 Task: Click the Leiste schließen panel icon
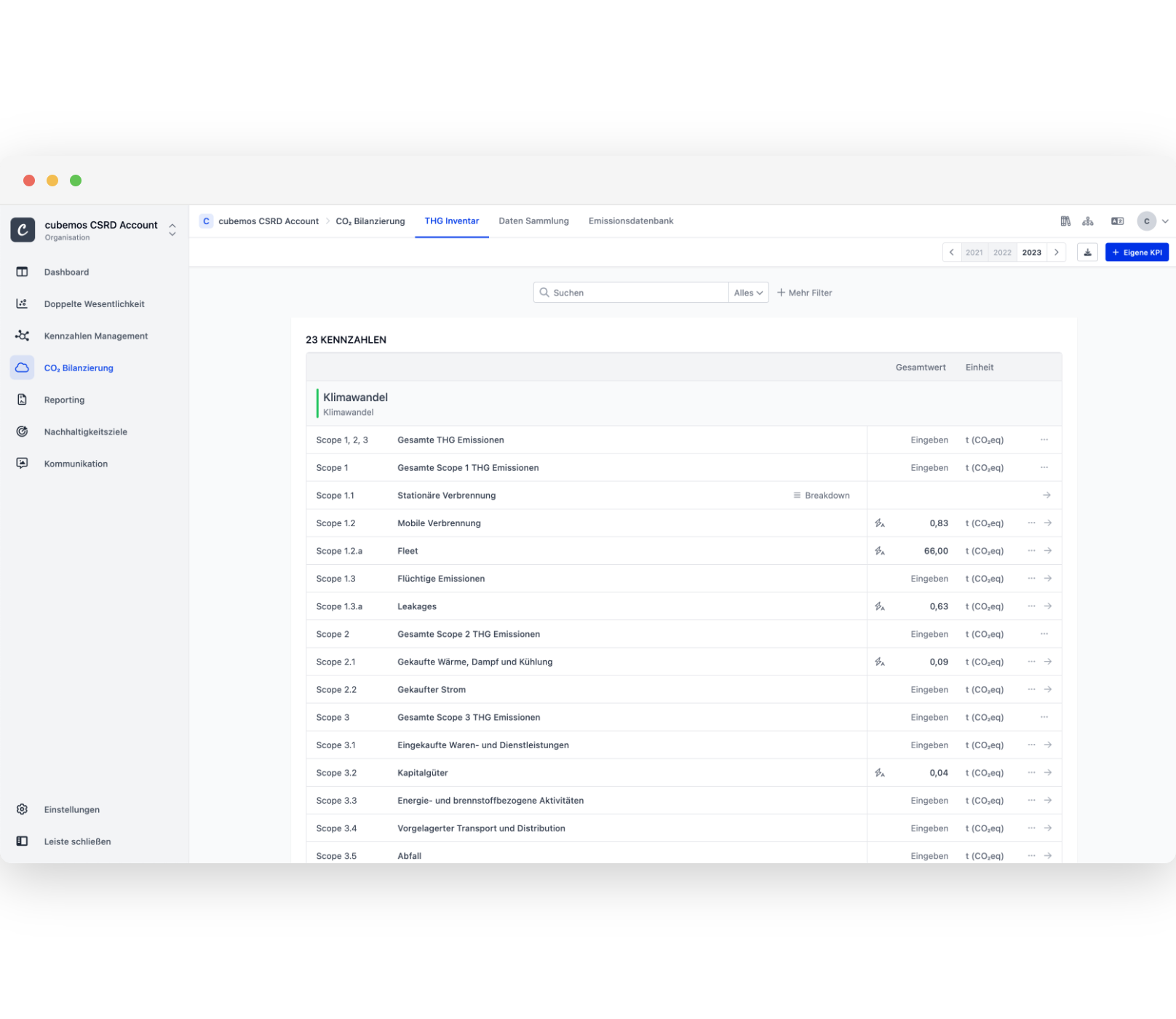tap(22, 841)
